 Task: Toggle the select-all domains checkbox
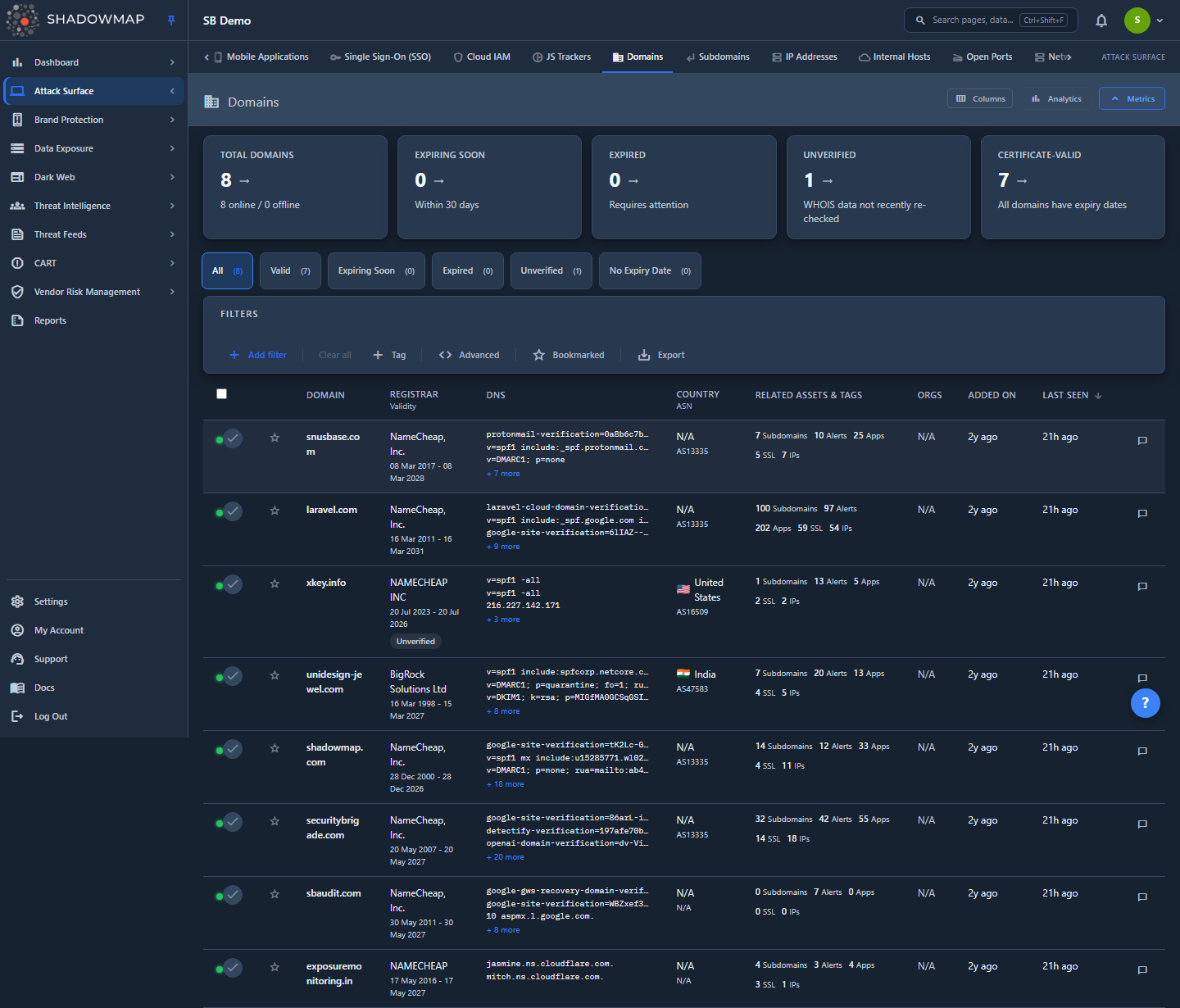point(221,394)
